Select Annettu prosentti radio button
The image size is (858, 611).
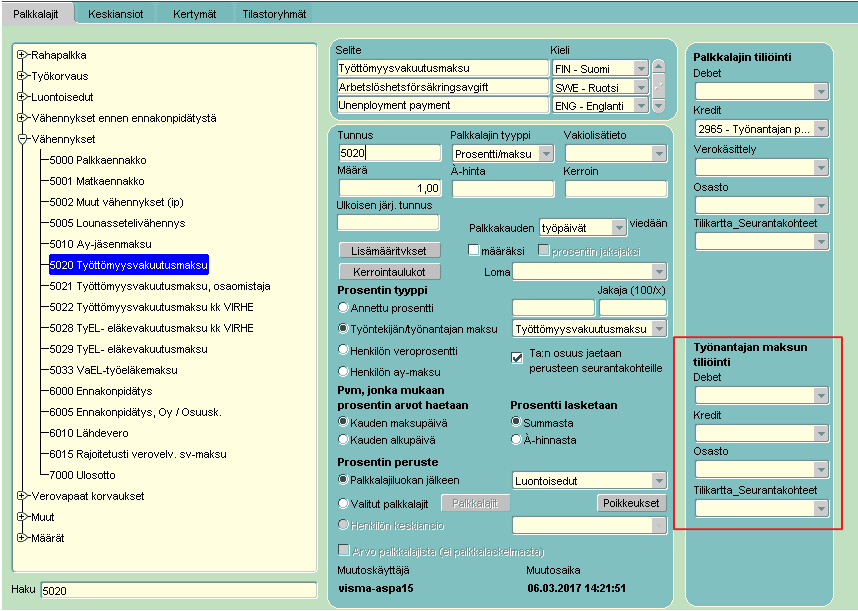343,307
